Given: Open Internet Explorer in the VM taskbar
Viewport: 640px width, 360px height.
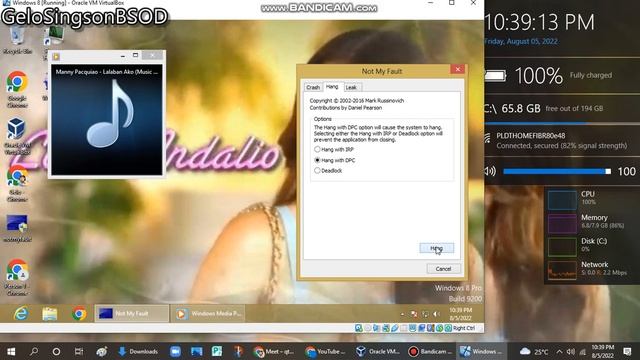Looking at the screenshot, I should pyautogui.click(x=20, y=313).
